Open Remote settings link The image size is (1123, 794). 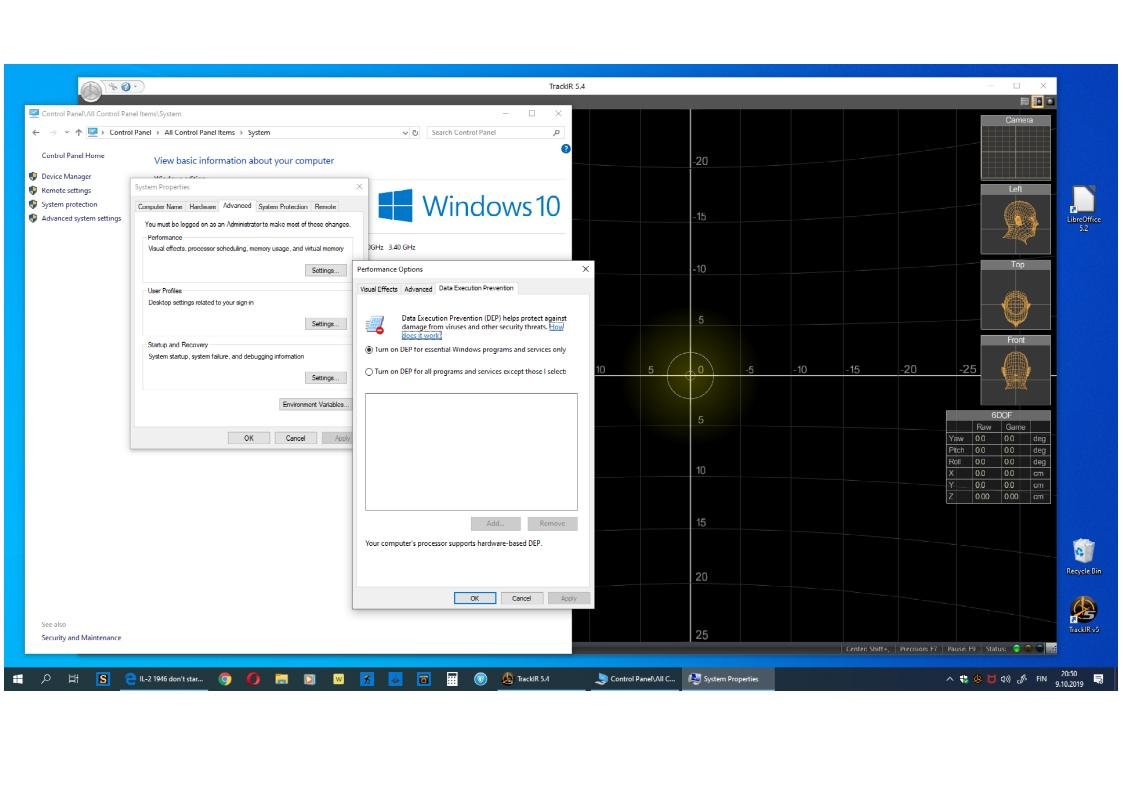pyautogui.click(x=66, y=190)
